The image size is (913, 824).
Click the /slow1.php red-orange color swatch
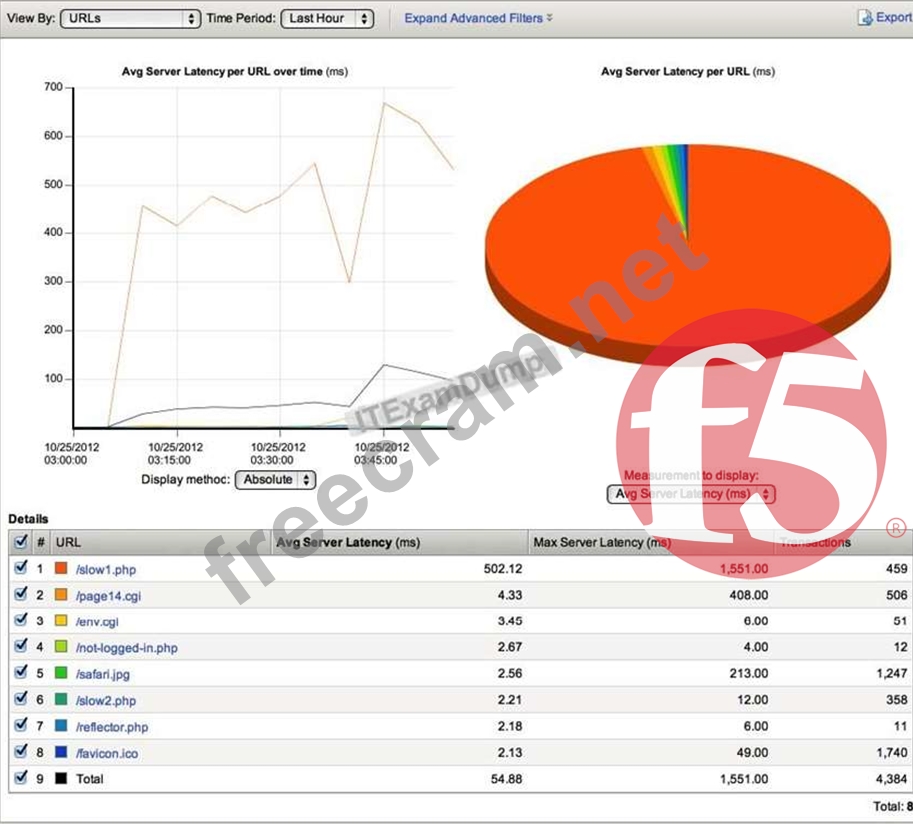point(61,568)
